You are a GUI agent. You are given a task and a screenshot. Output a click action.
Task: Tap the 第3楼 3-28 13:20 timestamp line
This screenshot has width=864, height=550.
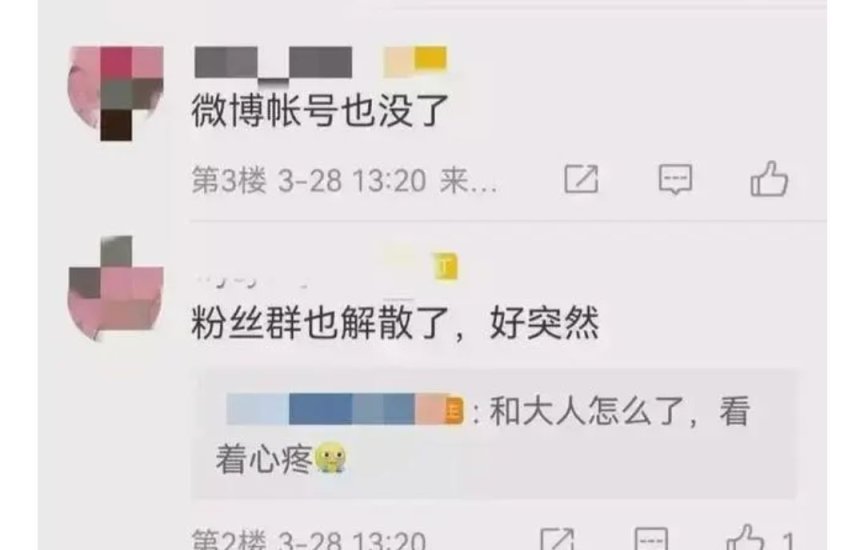[x=309, y=180]
